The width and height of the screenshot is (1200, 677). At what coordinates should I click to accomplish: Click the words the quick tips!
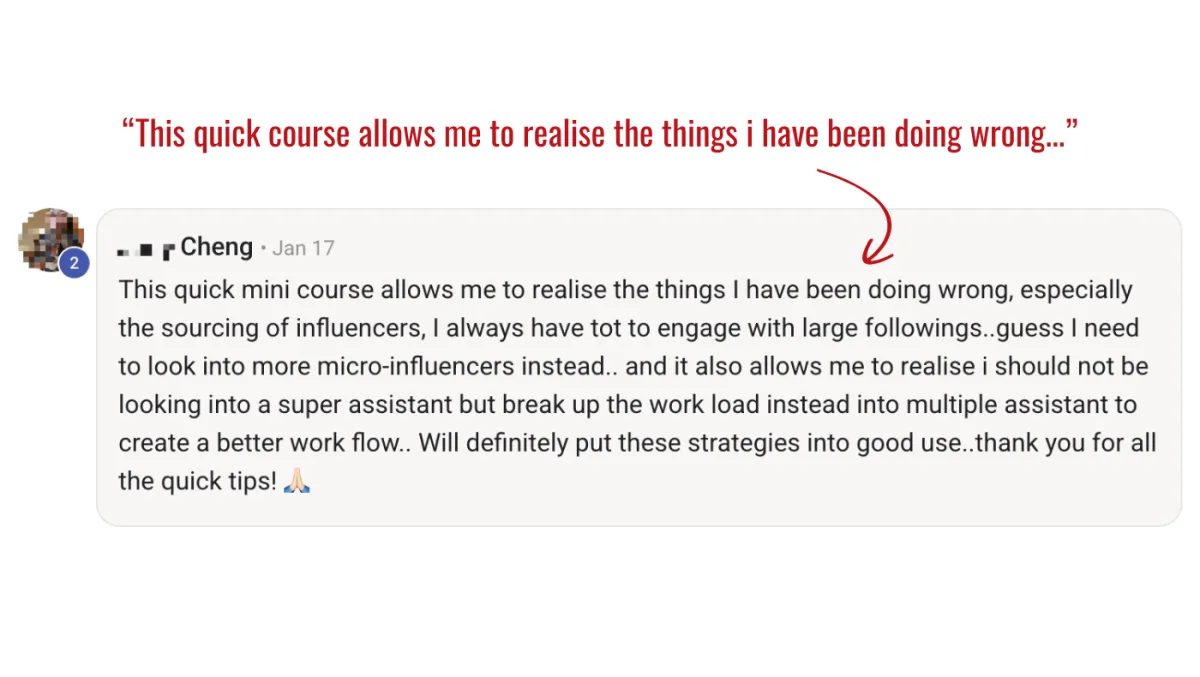197,481
